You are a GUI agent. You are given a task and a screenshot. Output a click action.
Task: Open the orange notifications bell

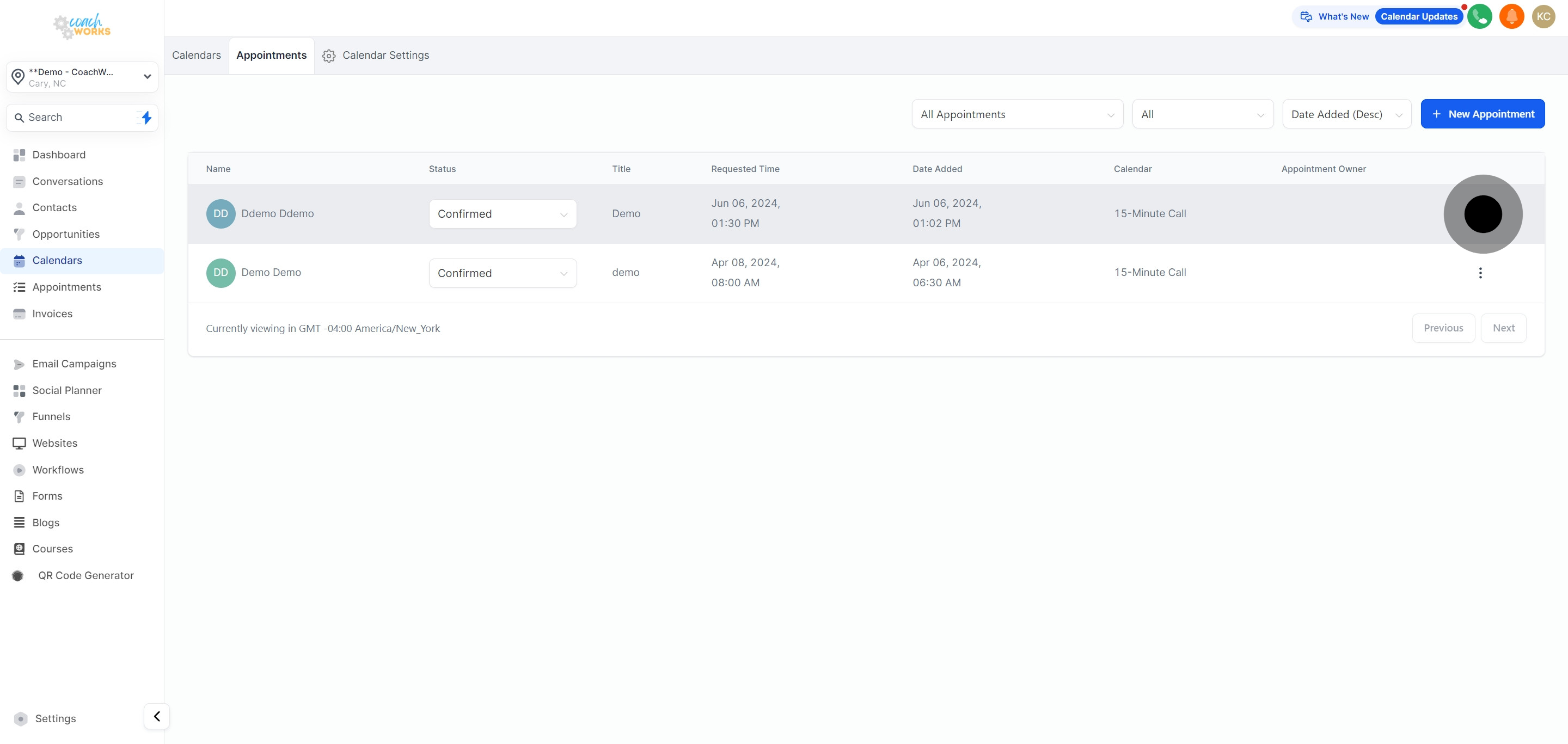click(x=1511, y=16)
